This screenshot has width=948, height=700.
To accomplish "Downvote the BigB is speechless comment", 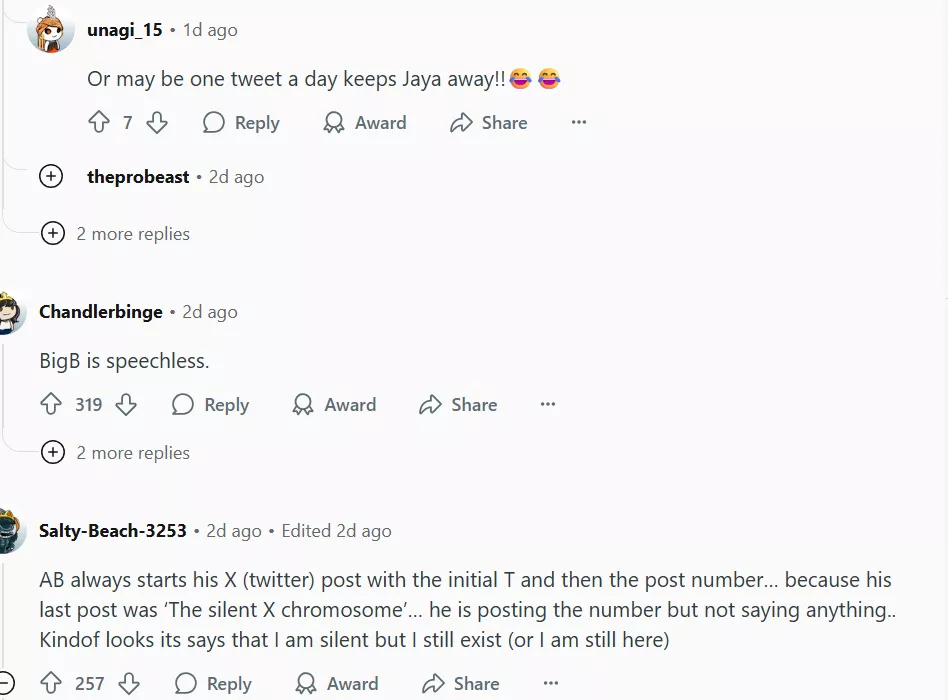I will click(126, 405).
